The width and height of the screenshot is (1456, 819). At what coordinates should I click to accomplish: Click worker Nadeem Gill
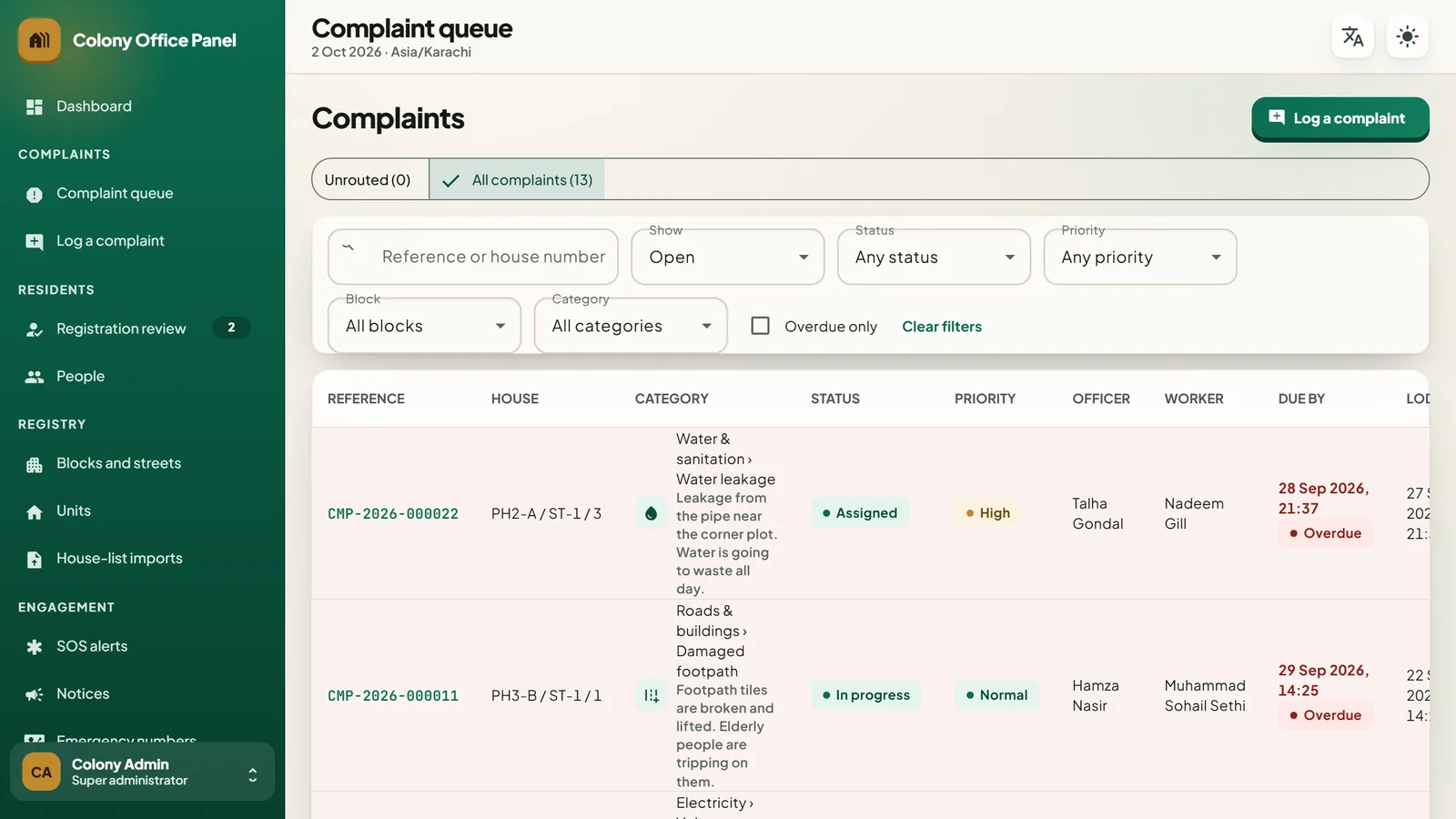click(x=1194, y=513)
